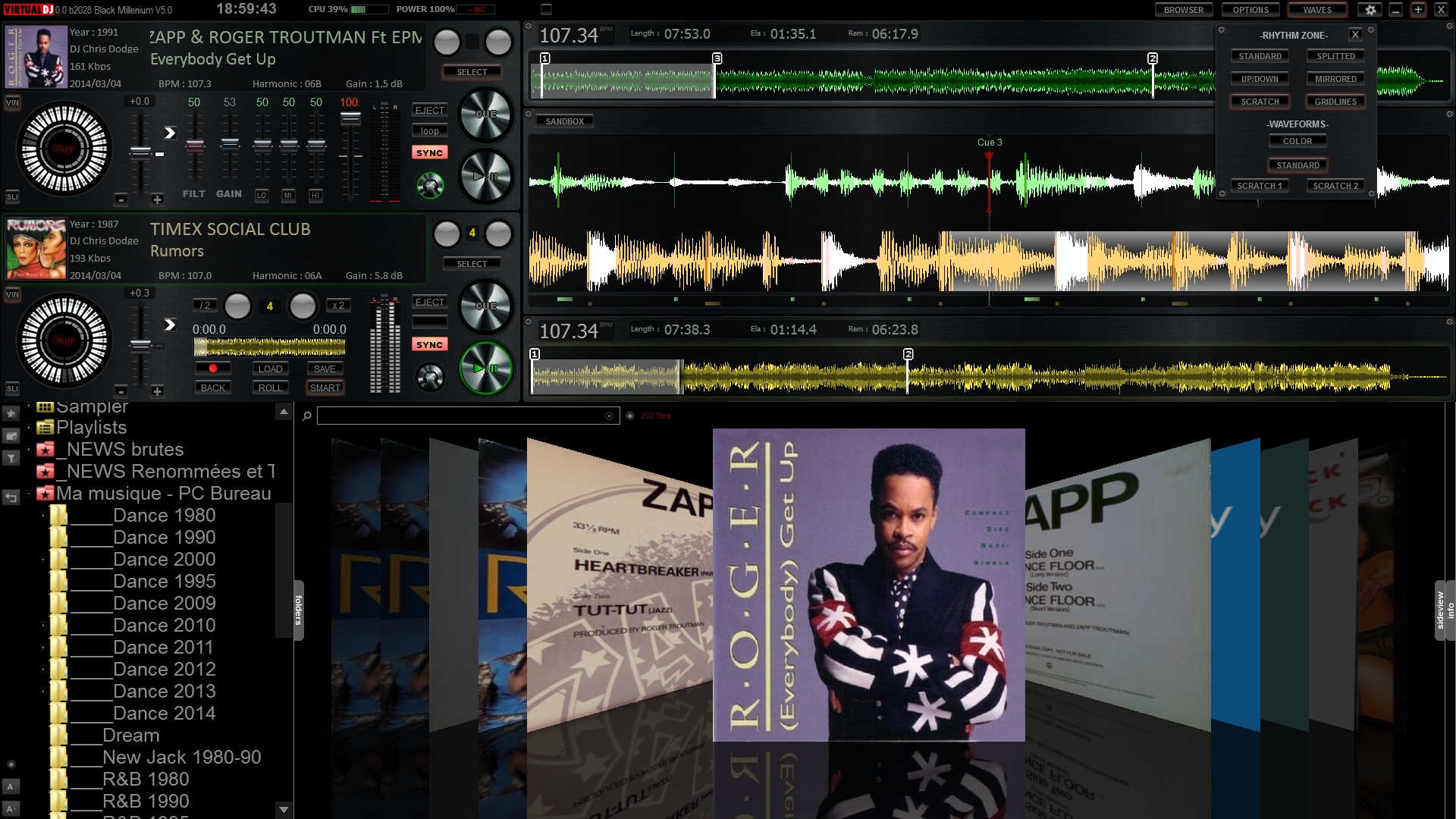The image size is (1456, 819).
Task: Toggle play/pause on the bottom deck
Action: coord(486,369)
